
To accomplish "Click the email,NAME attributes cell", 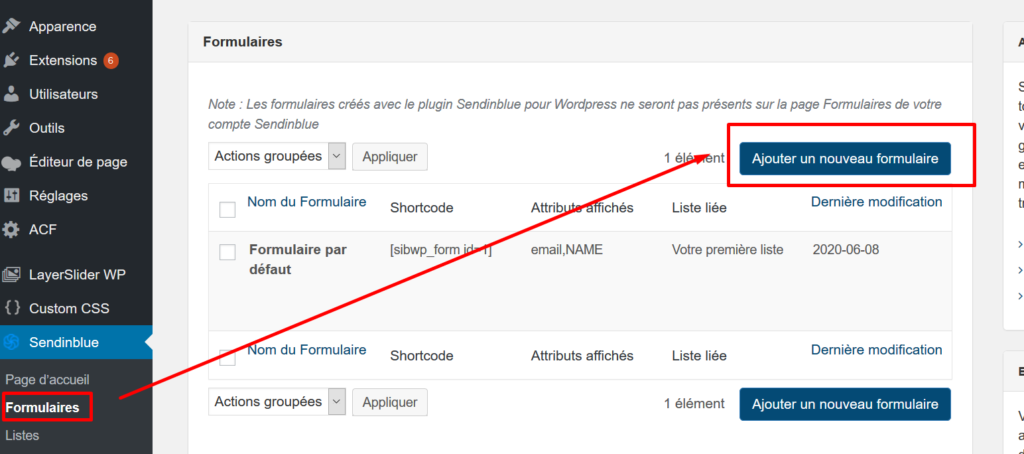I will click(567, 250).
